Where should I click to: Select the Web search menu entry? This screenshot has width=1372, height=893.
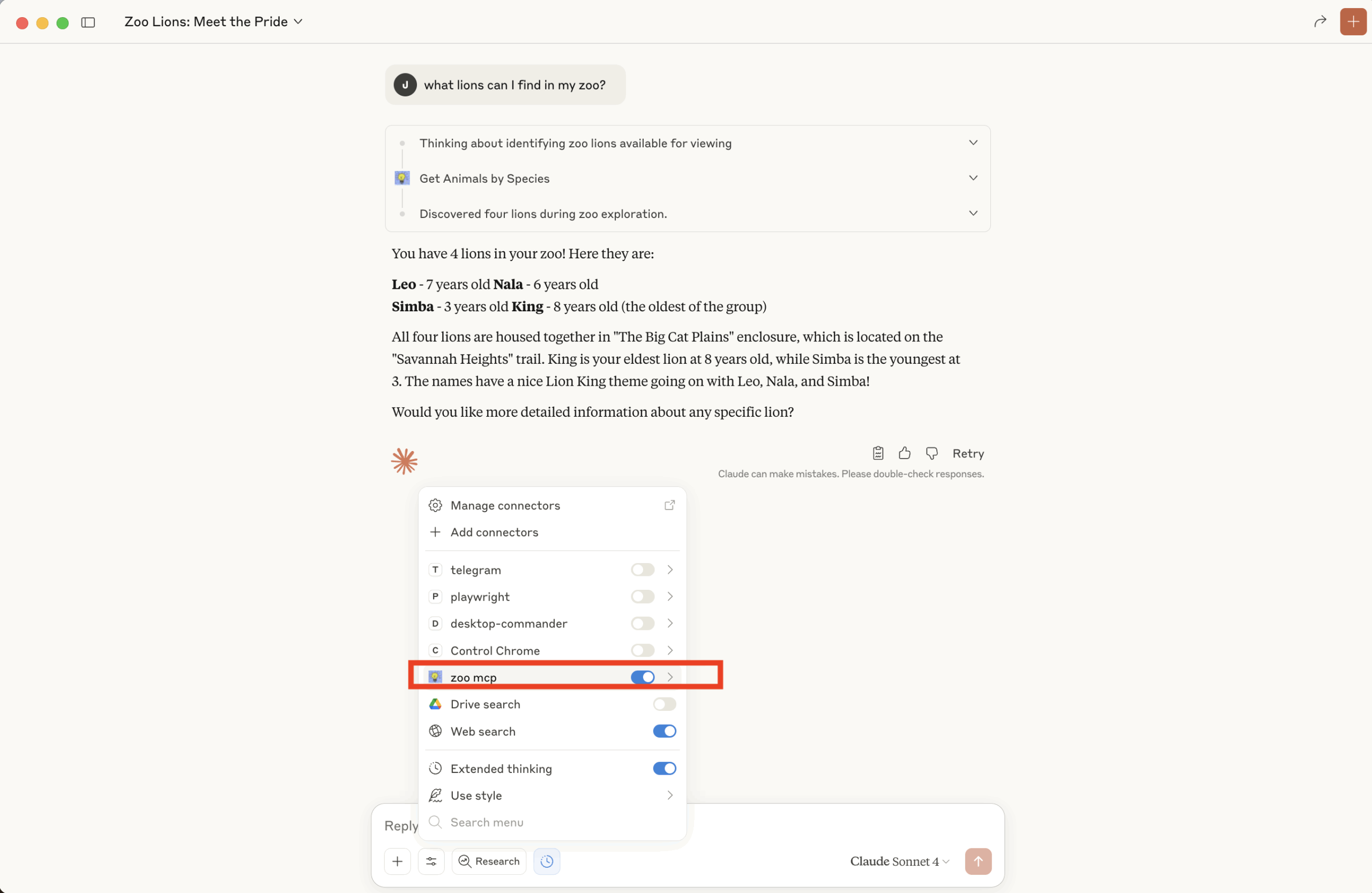[552, 731]
